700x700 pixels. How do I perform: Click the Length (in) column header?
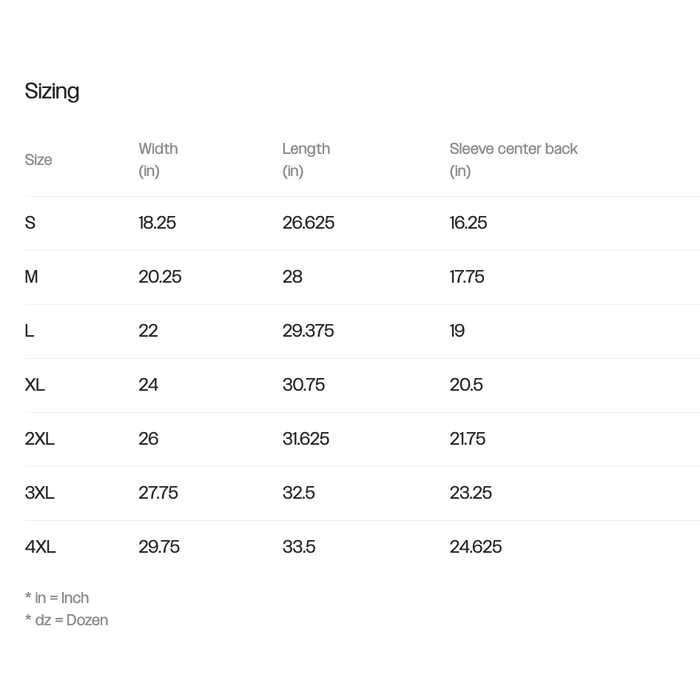point(306,160)
